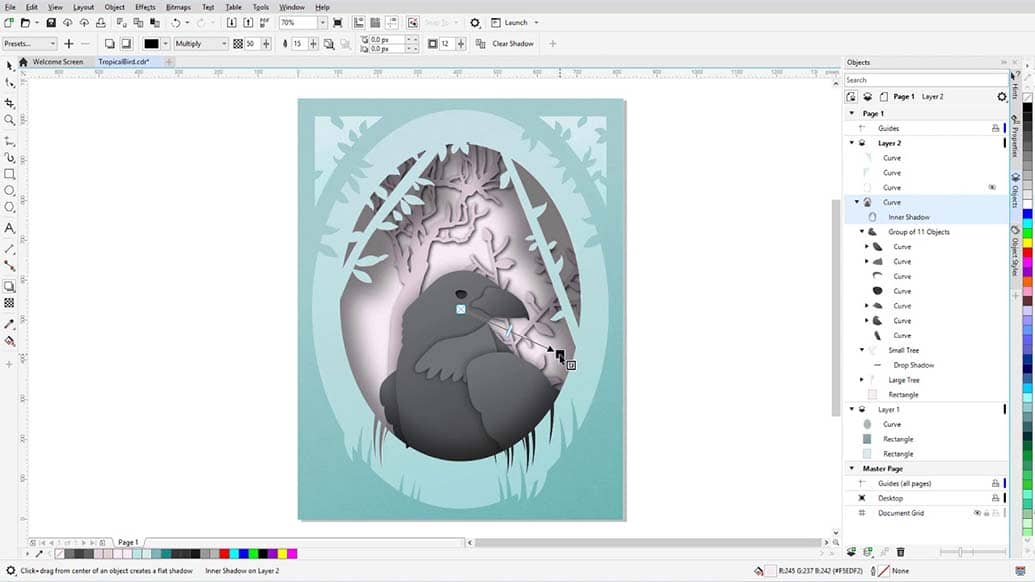Open the Effects menu

click(x=145, y=7)
